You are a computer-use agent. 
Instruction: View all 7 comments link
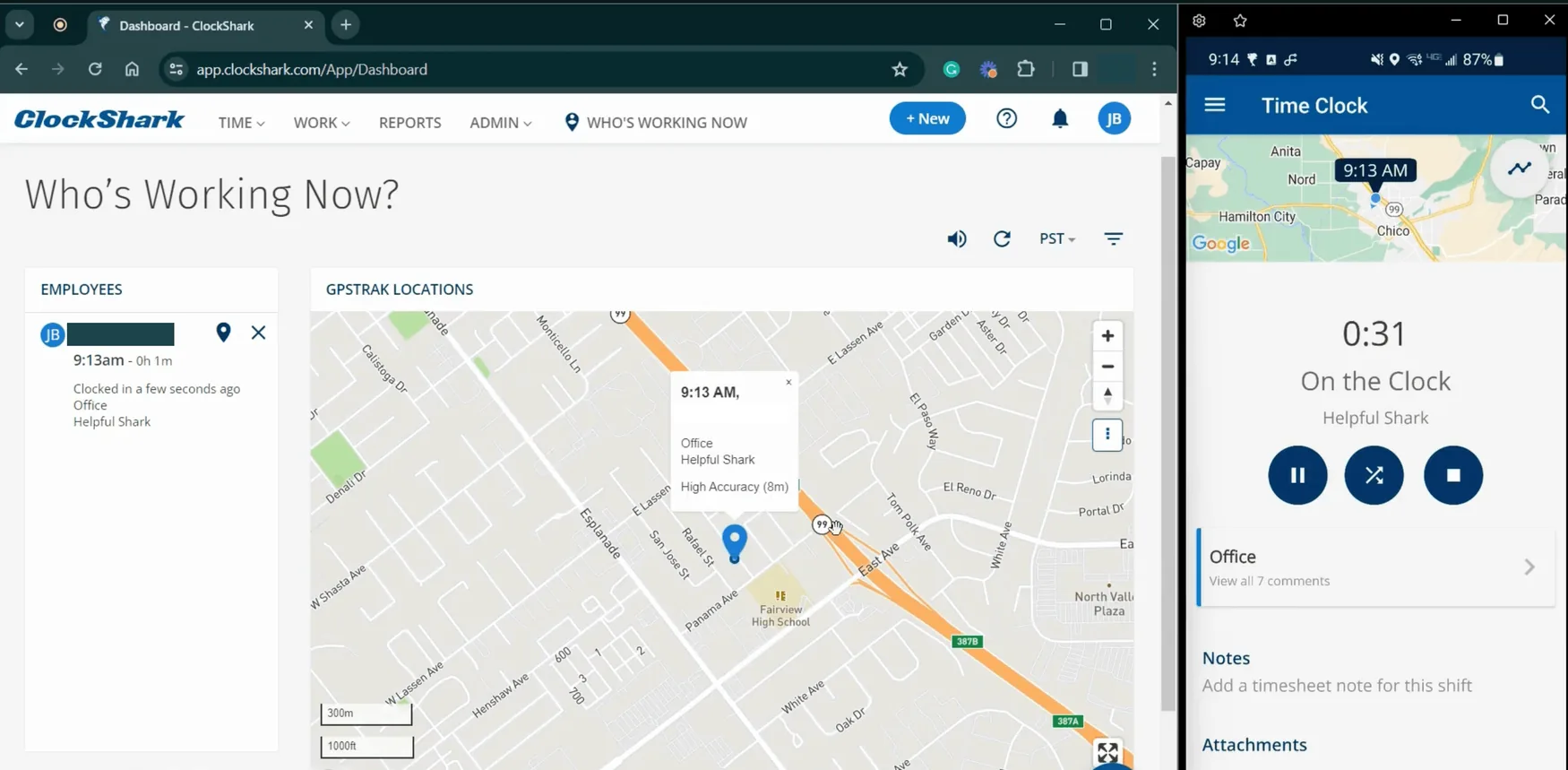click(1269, 581)
